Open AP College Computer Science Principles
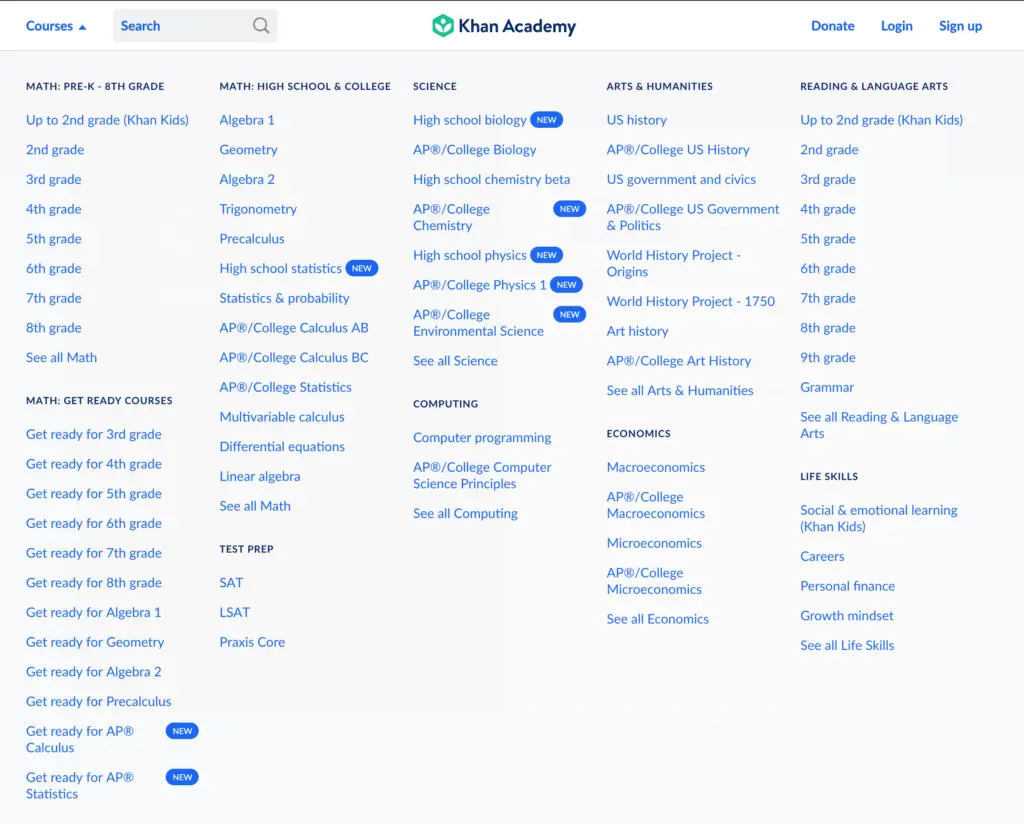Screen dimensions: 1024x824 482,475
